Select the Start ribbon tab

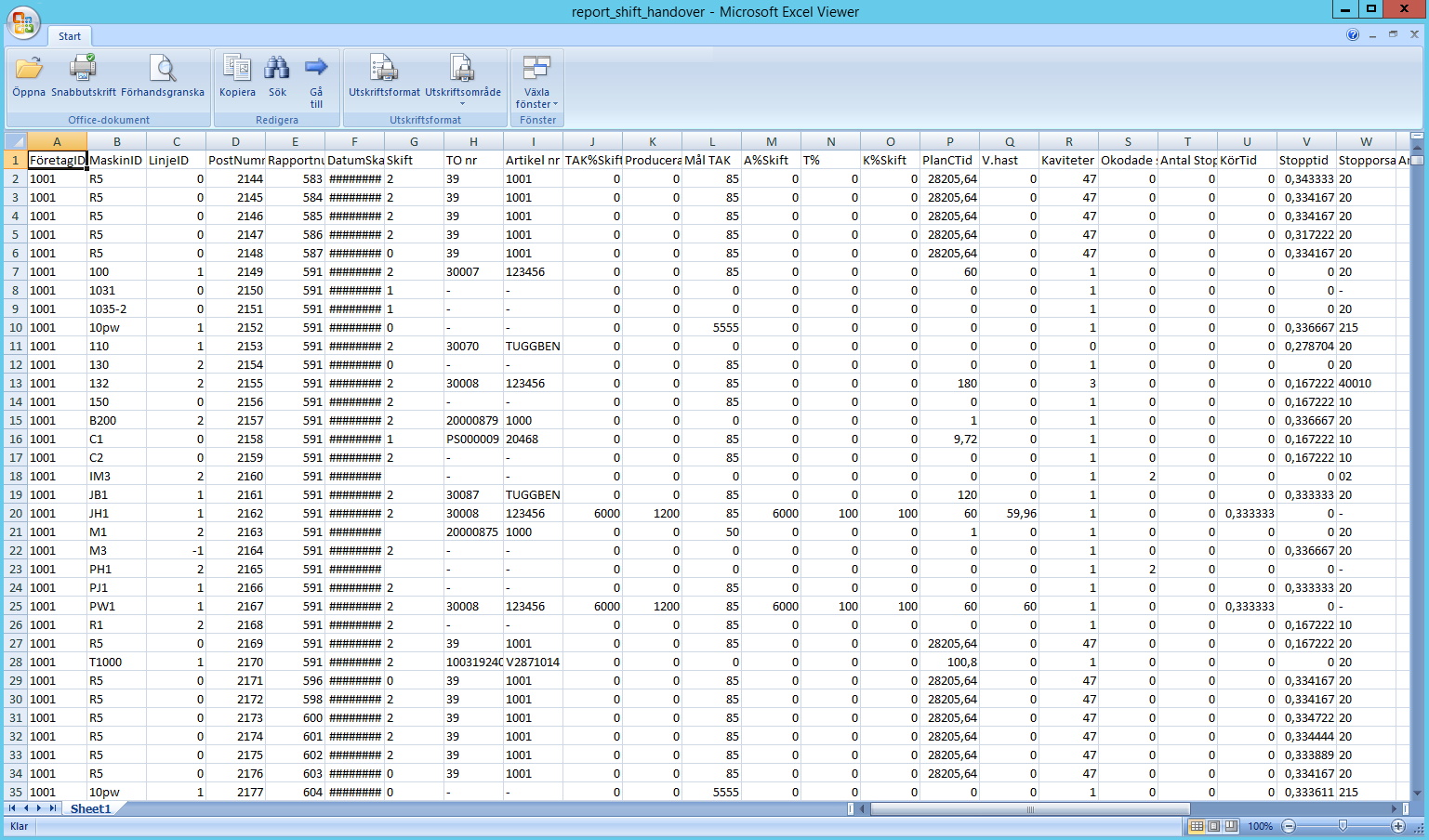tap(70, 36)
